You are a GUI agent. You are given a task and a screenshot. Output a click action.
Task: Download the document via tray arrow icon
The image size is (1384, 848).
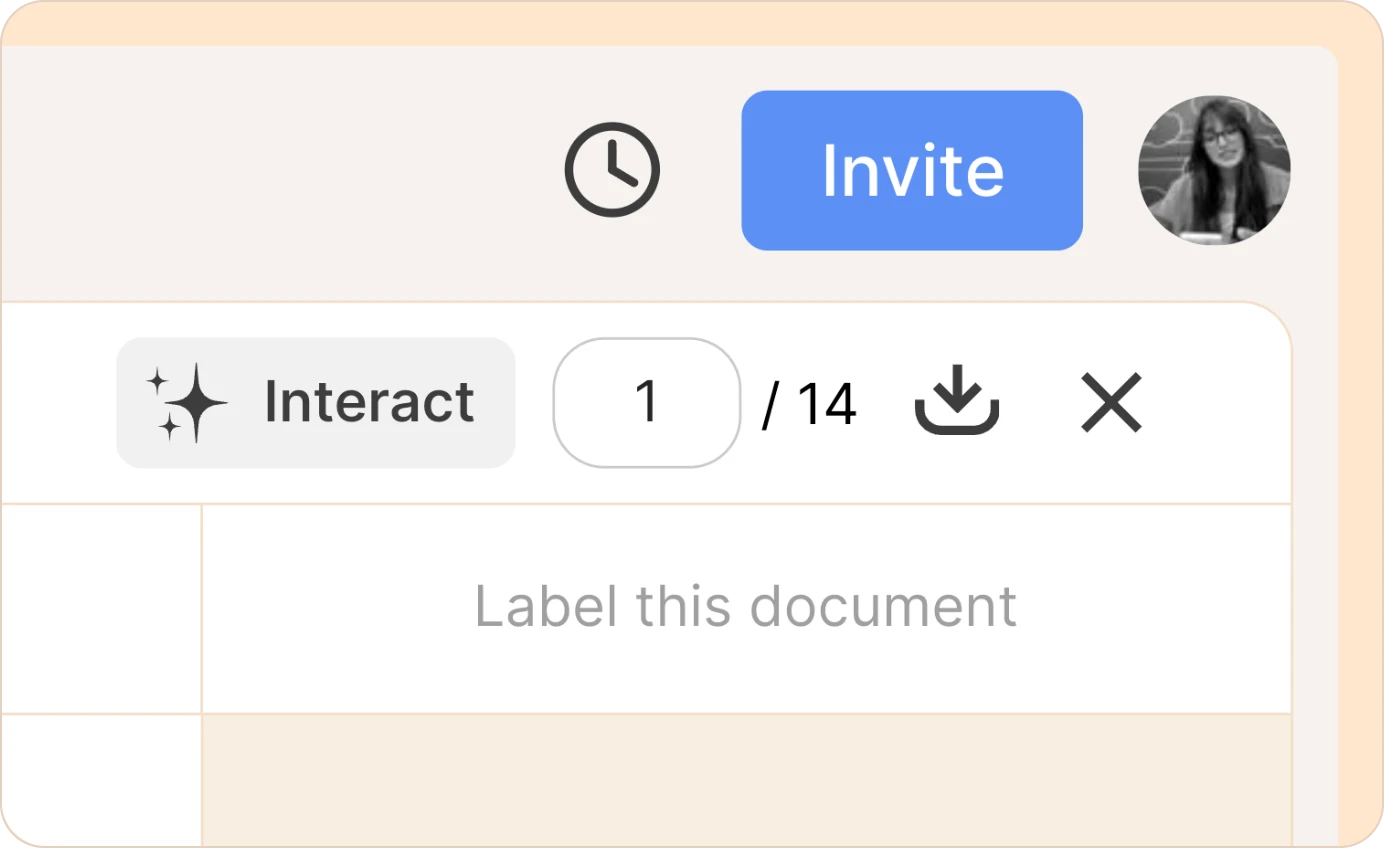coord(957,400)
